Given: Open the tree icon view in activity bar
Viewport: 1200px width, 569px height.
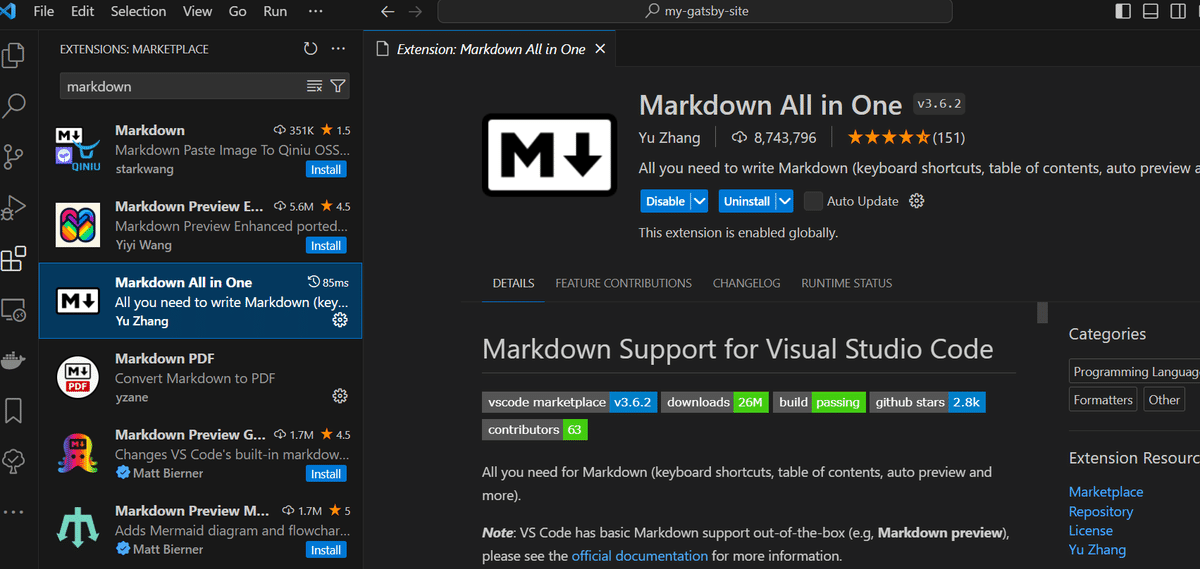Looking at the screenshot, I should [14, 460].
